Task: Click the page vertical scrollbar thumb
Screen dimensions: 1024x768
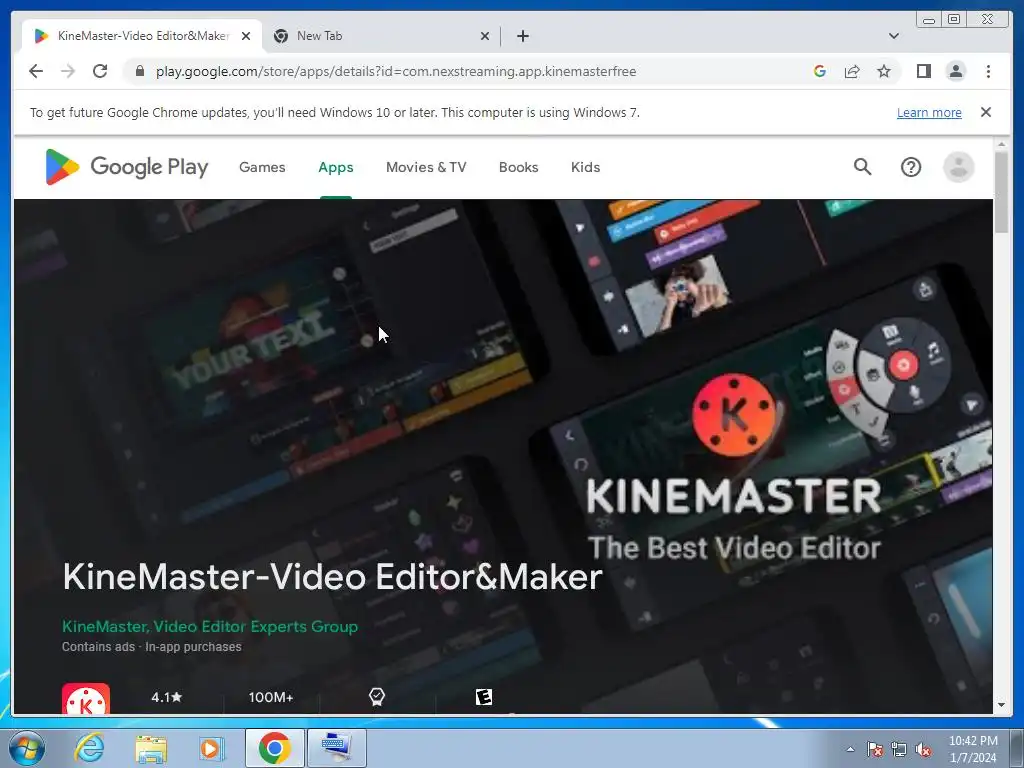Action: pos(1000,192)
